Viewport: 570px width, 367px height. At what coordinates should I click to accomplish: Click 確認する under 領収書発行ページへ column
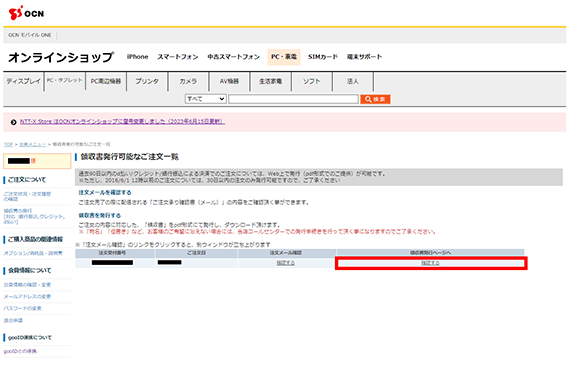pos(430,263)
